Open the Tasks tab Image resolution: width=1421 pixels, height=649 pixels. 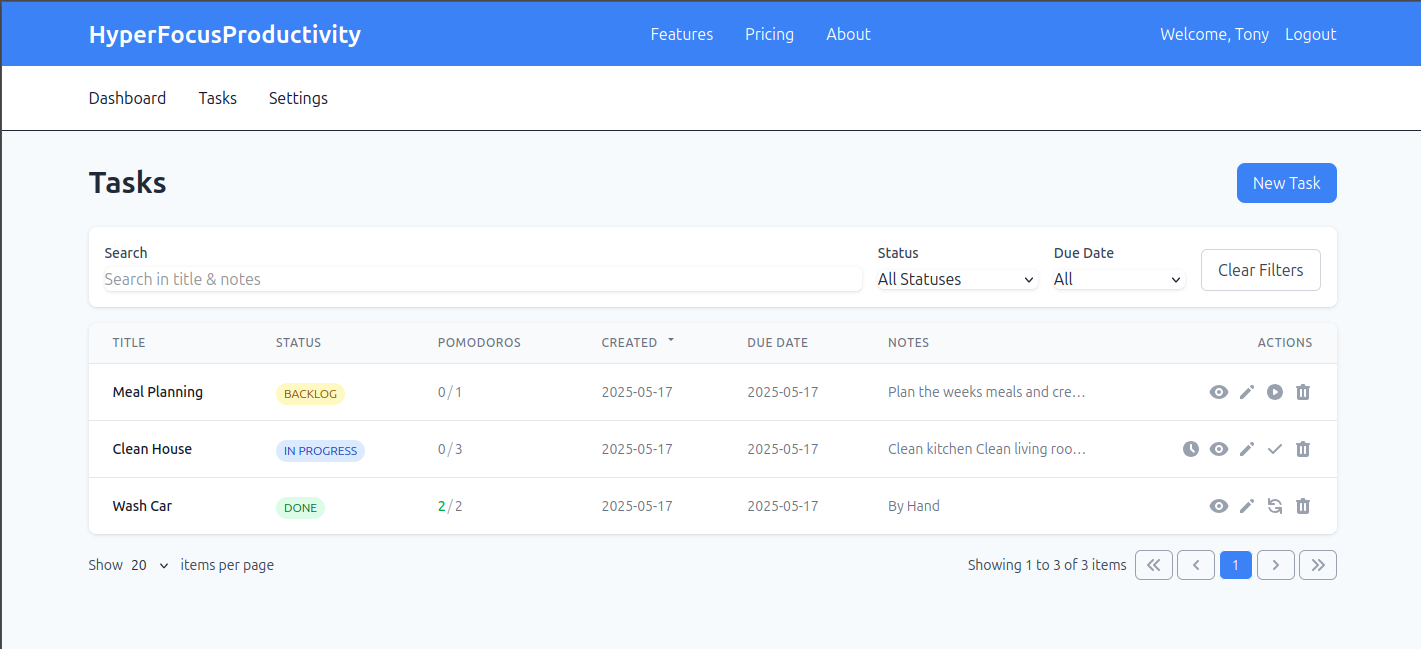tap(218, 98)
